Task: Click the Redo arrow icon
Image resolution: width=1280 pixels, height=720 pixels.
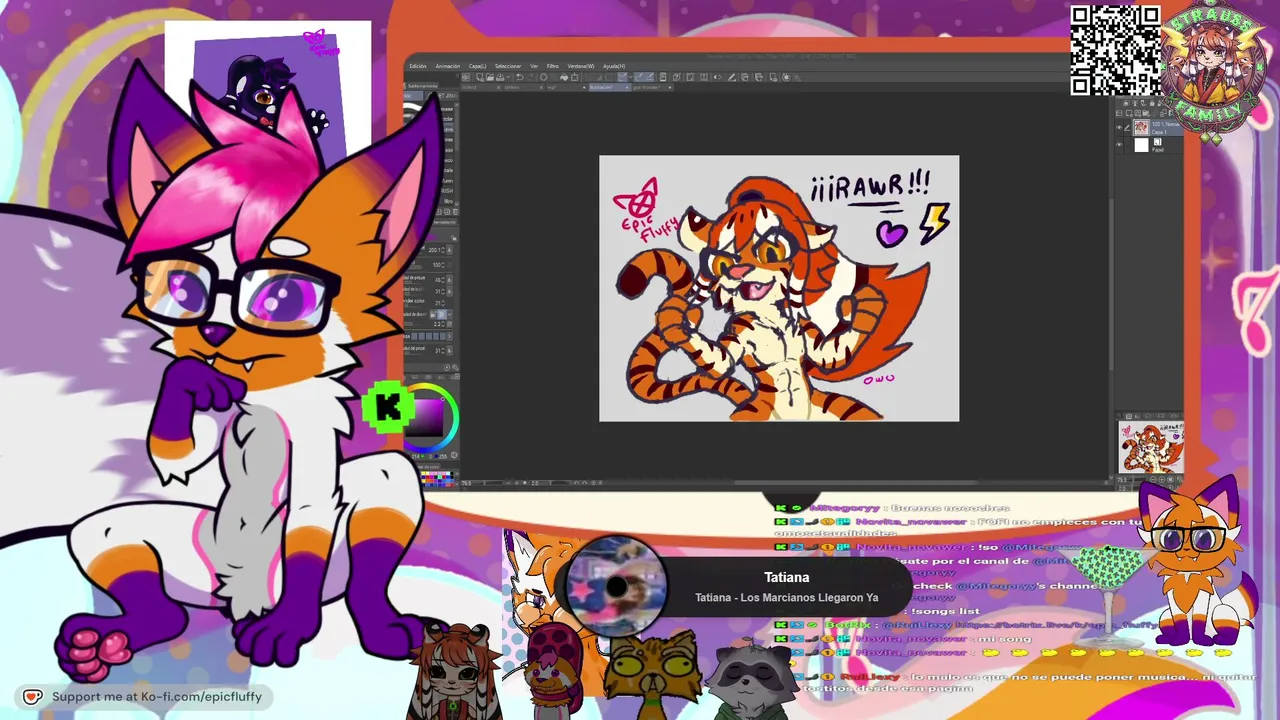Action: coord(530,77)
